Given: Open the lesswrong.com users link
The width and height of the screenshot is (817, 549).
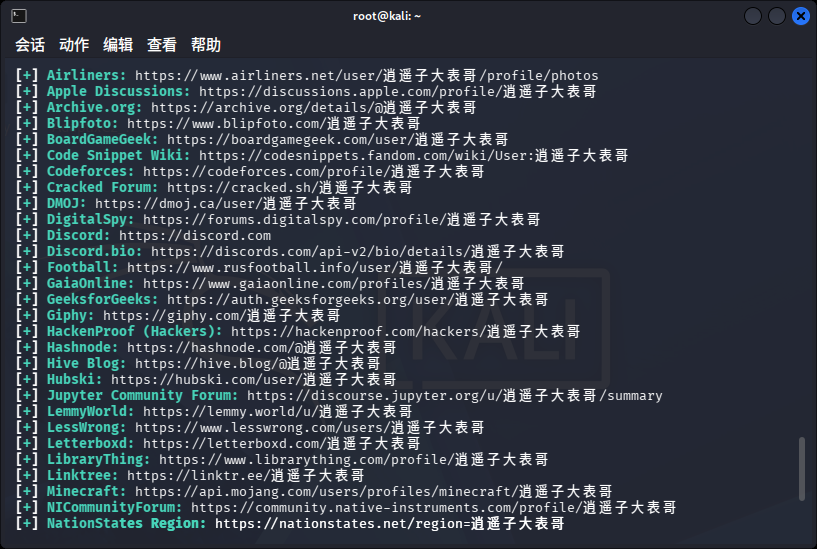Looking at the screenshot, I should point(310,428).
